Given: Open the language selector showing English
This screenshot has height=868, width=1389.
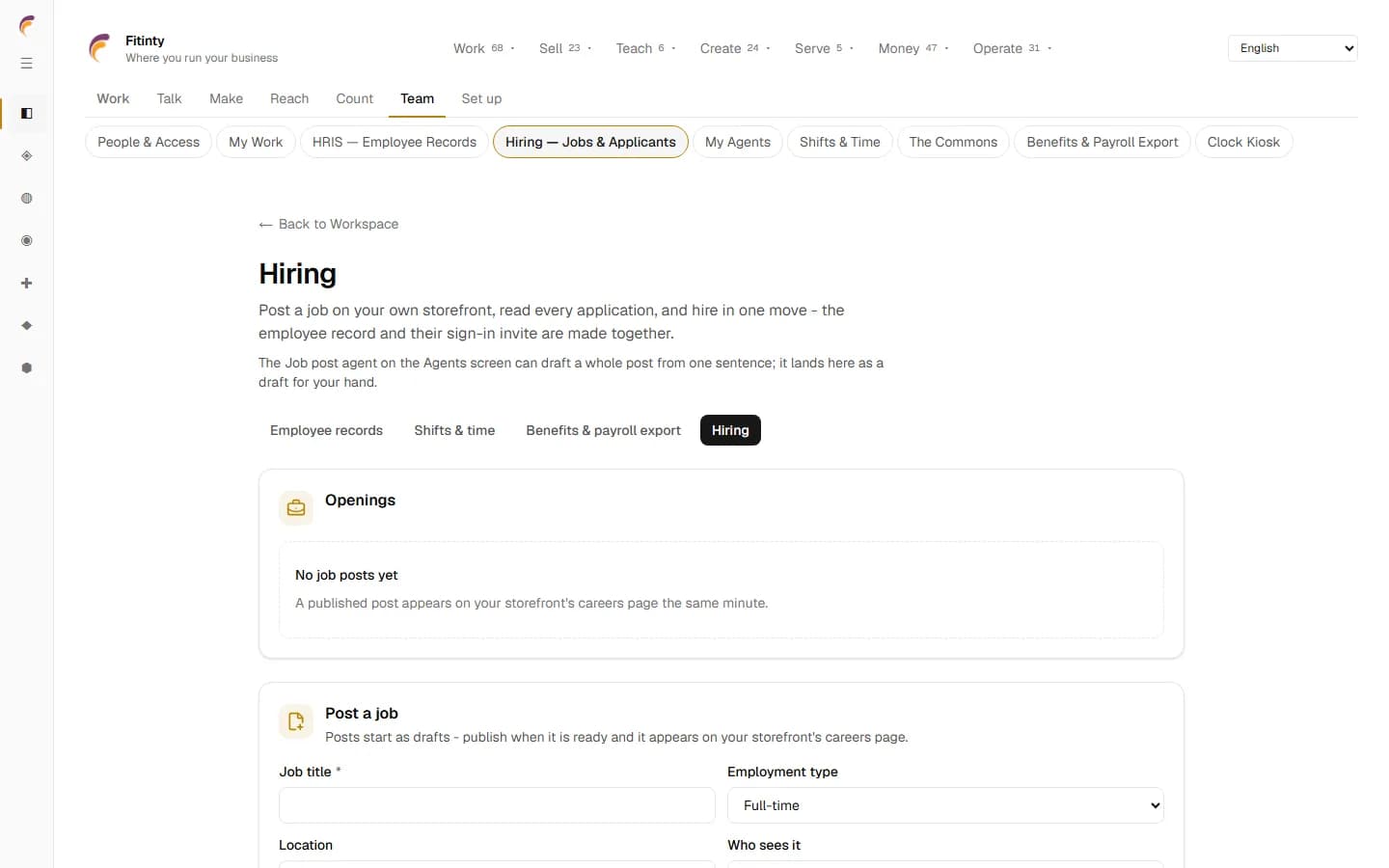Looking at the screenshot, I should [1293, 48].
